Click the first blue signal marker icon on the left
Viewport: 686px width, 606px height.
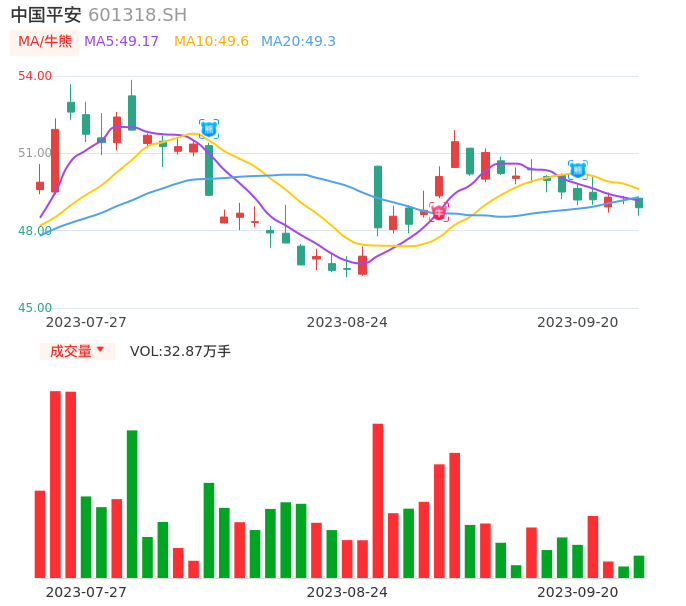pos(209,129)
